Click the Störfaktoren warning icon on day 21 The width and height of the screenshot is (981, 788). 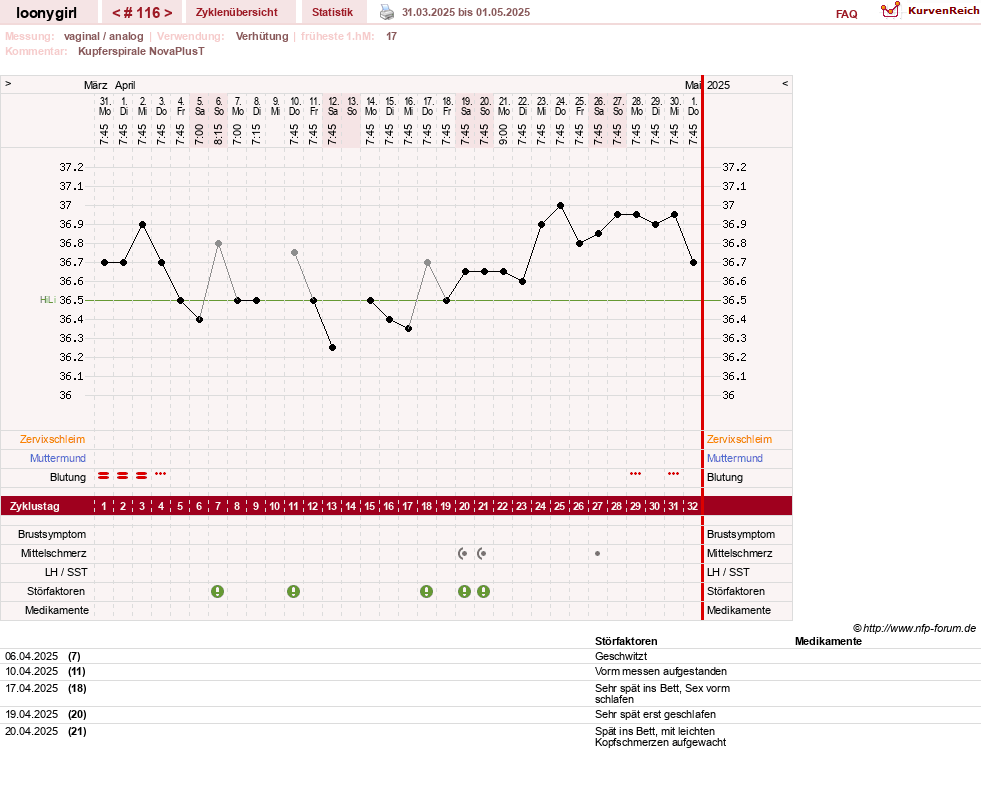(484, 592)
